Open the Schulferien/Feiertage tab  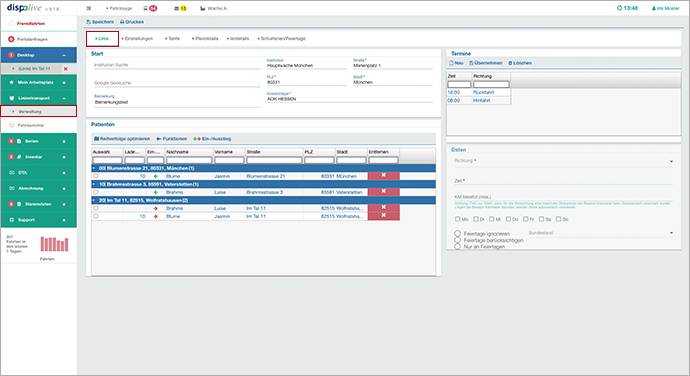pyautogui.click(x=282, y=39)
